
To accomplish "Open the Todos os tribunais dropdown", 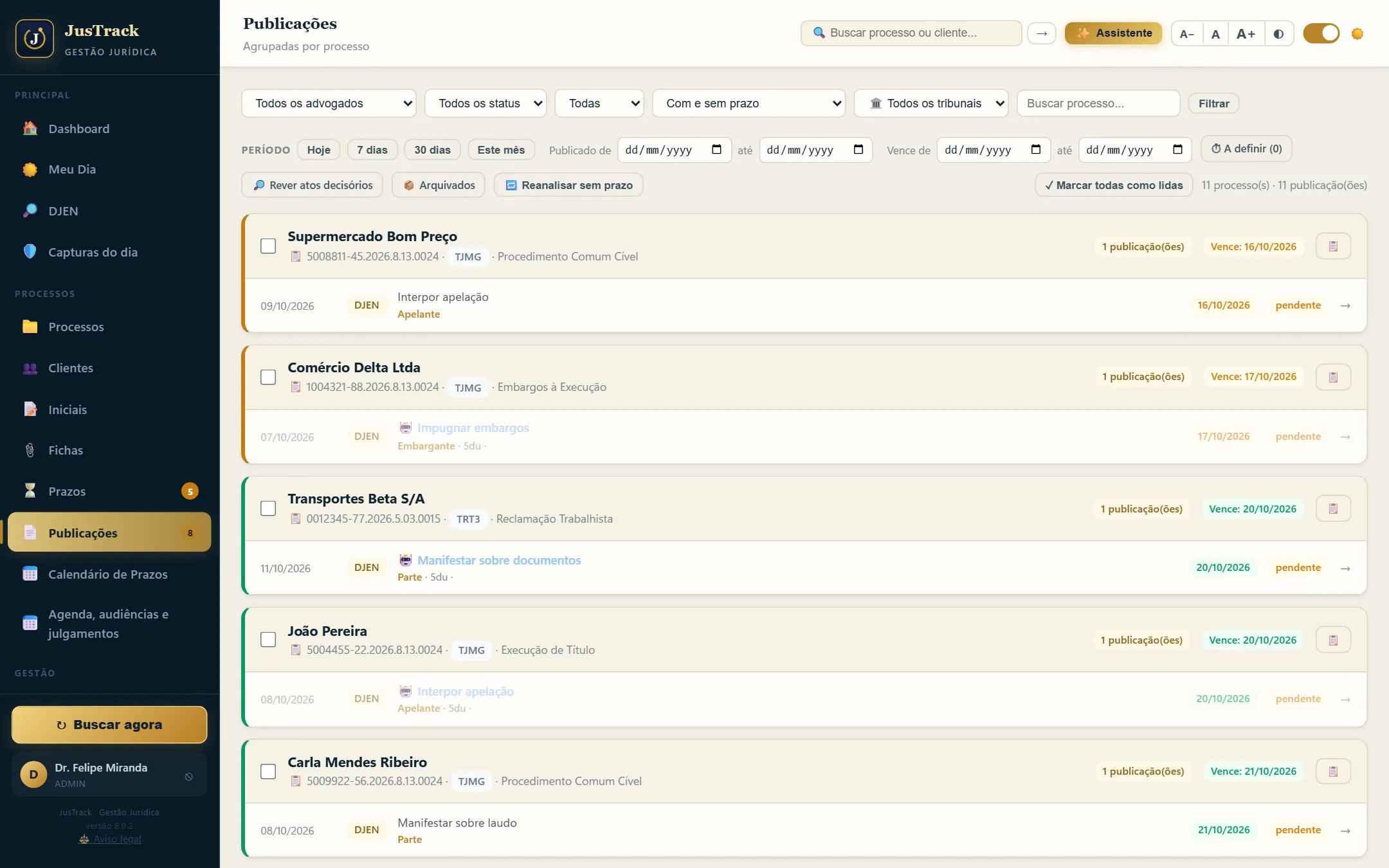I will point(931,104).
